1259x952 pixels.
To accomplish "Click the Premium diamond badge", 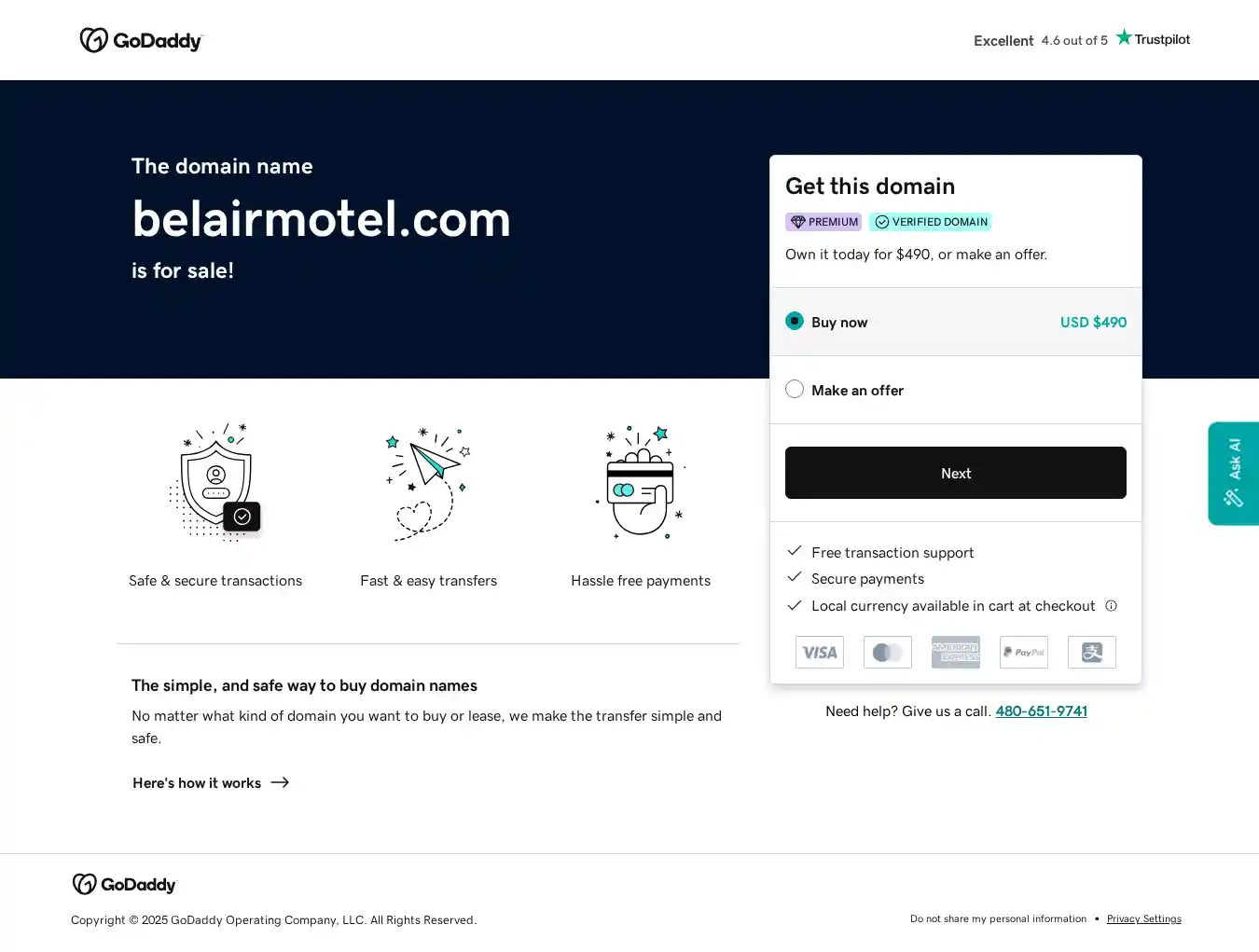I will (x=823, y=222).
